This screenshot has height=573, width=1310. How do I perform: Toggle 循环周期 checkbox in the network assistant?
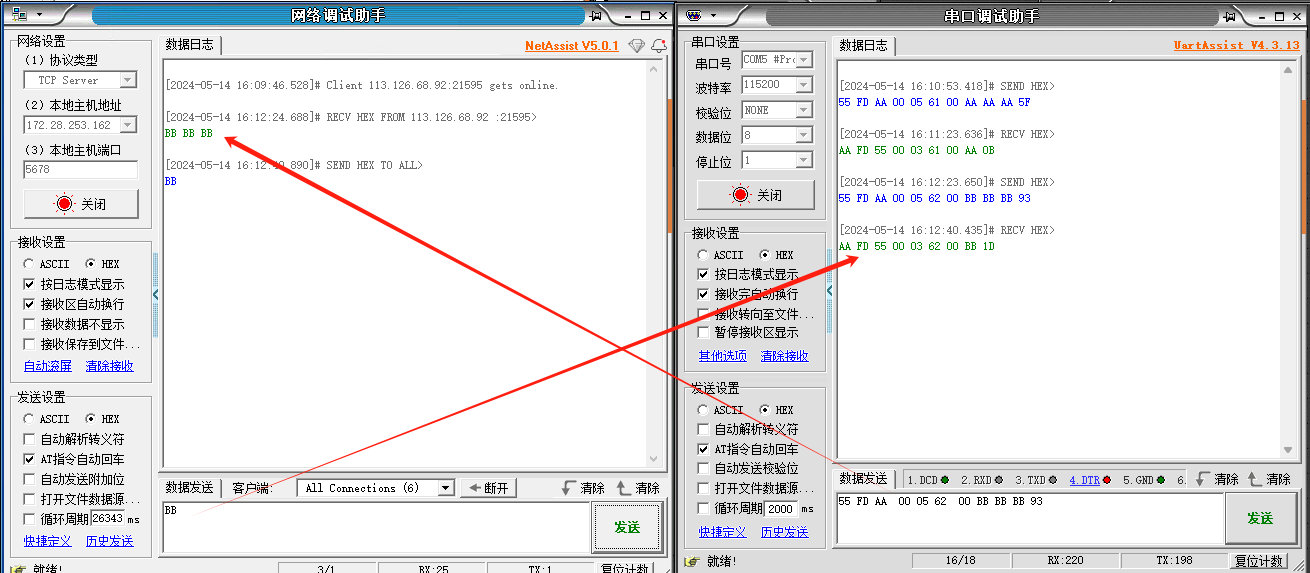29,519
